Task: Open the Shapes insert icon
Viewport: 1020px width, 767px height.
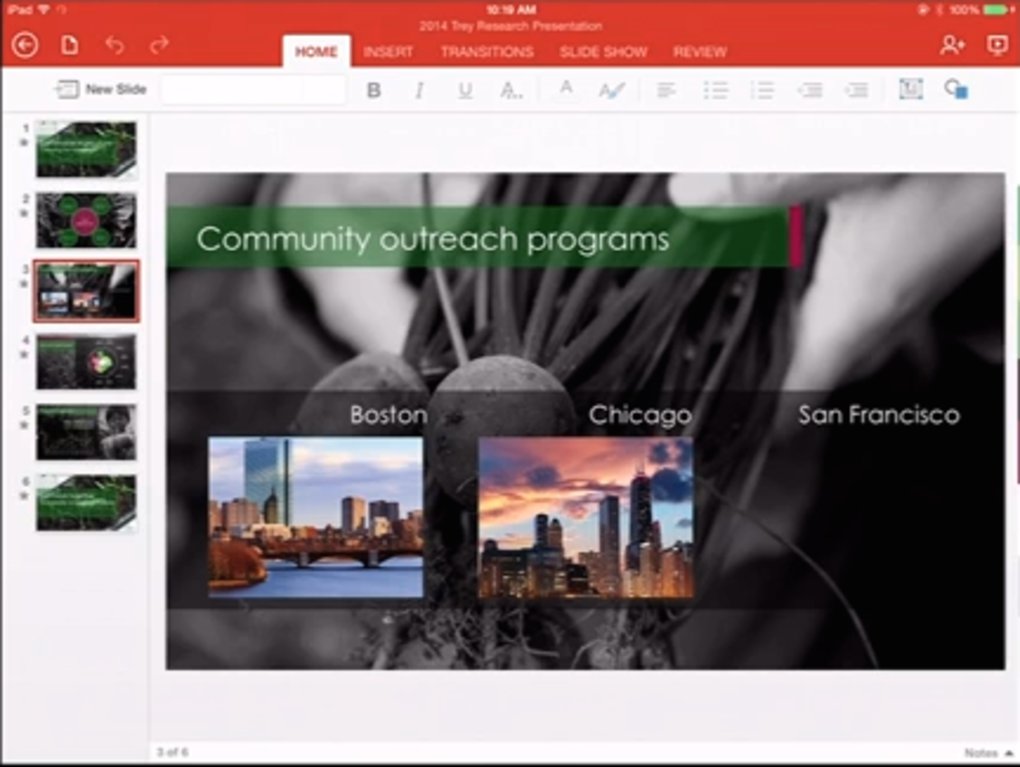Action: (x=955, y=90)
